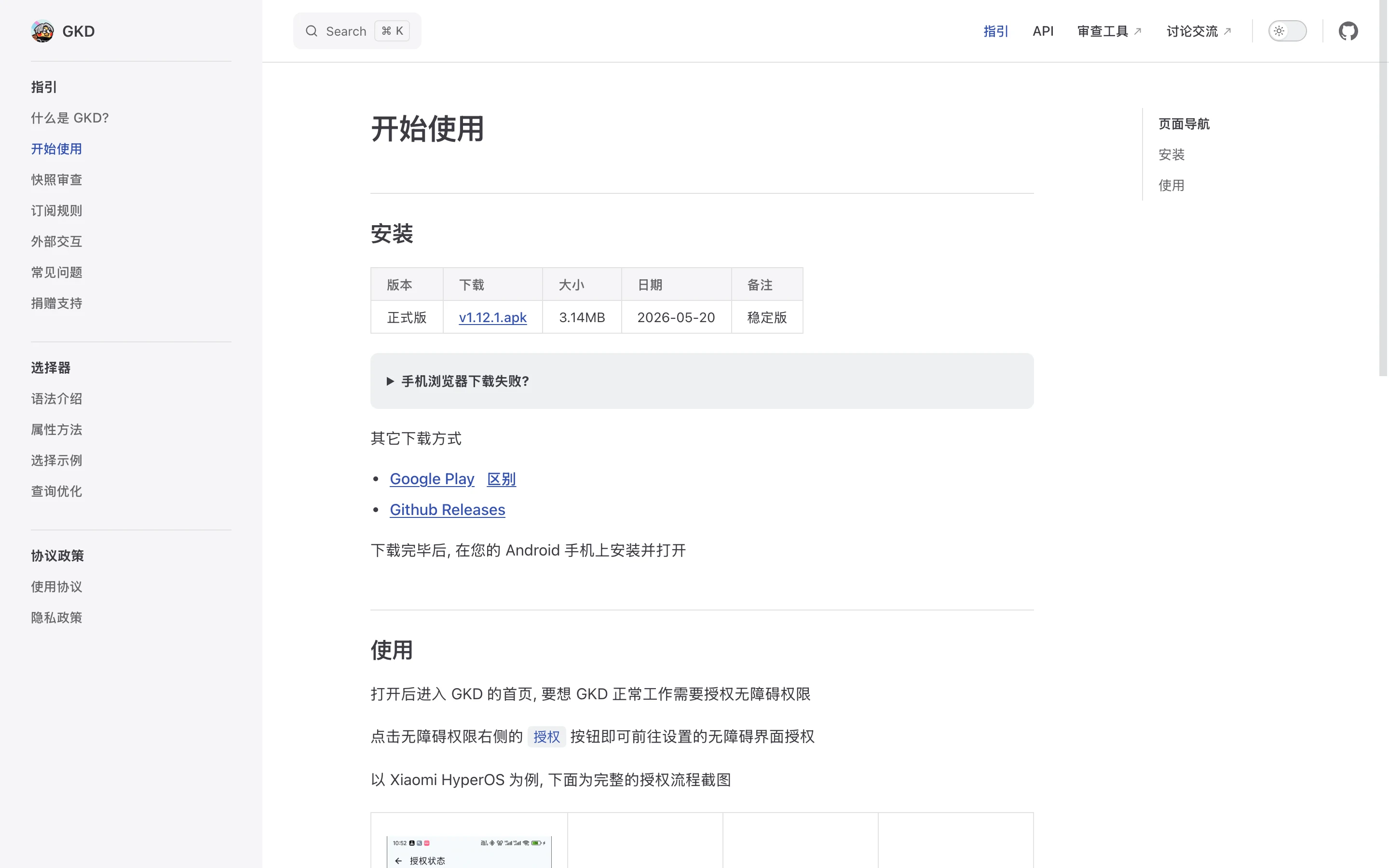Click the 安装 section heading
This screenshot has height=868, width=1389.
(x=392, y=234)
